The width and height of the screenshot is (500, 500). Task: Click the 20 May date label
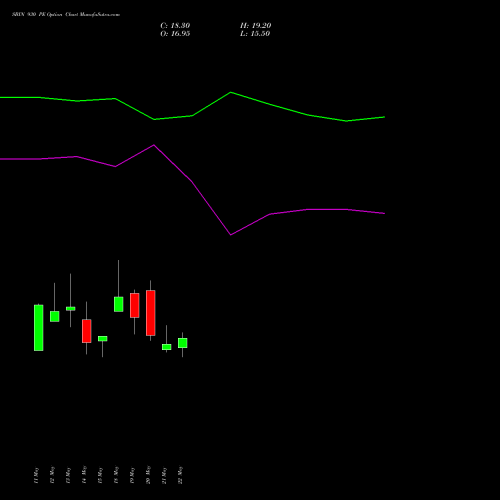[148, 475]
